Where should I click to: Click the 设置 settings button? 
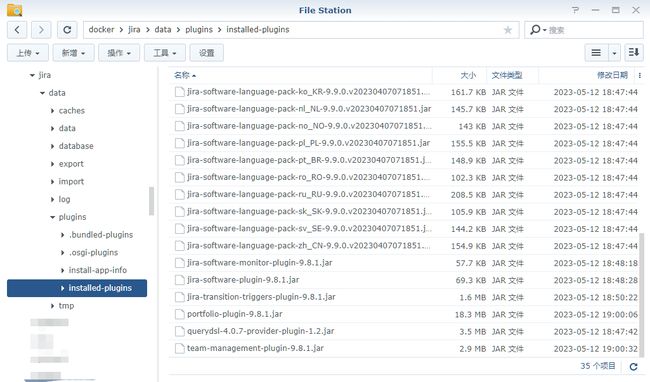tap(206, 53)
